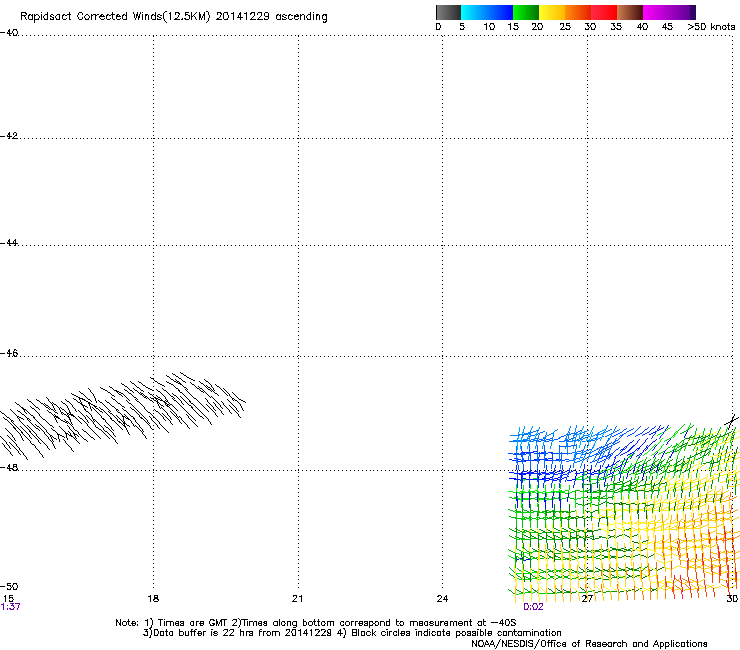Click the gray 0-5 knots color band
Viewport: 740px width, 650px height.
pos(448,12)
